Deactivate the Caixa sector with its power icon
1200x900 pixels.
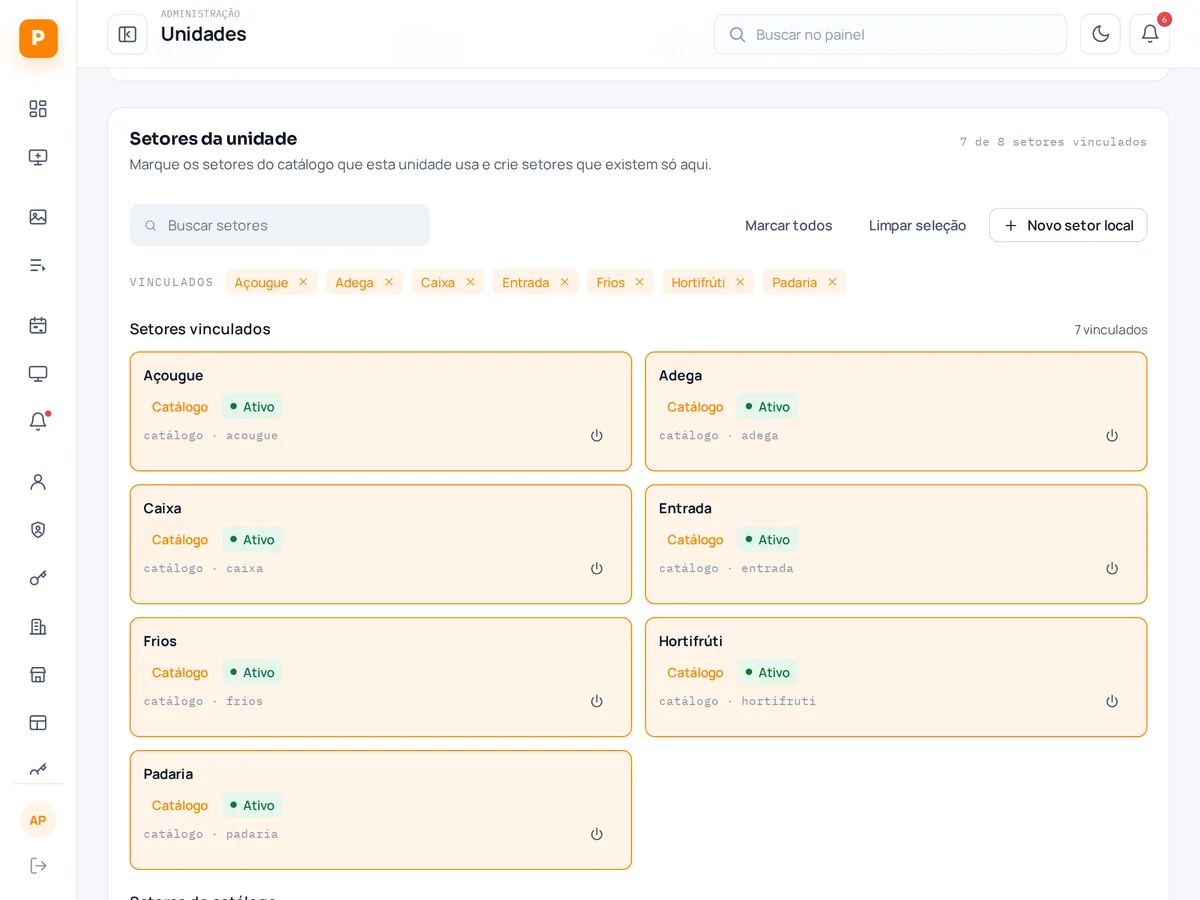coord(597,569)
